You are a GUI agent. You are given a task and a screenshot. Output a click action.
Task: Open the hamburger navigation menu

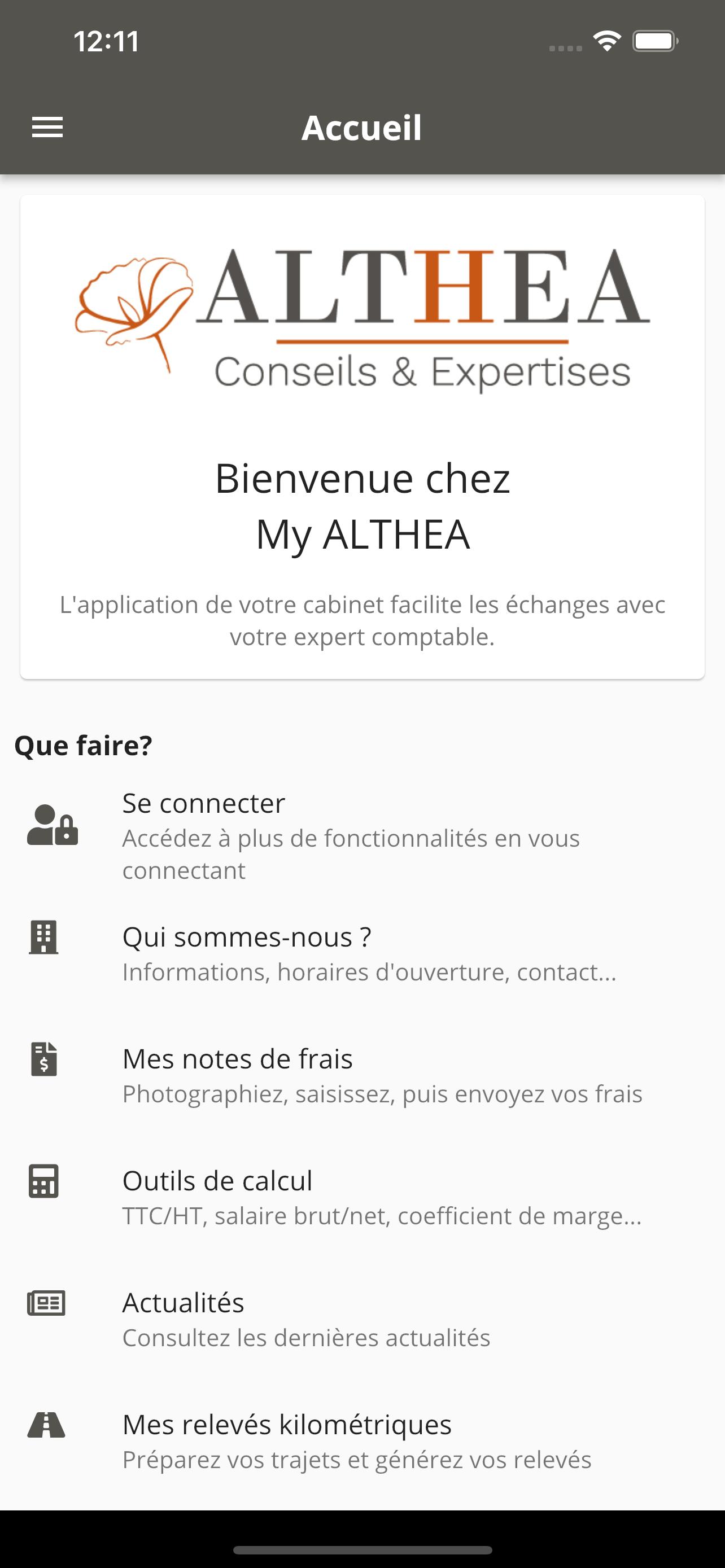click(47, 127)
